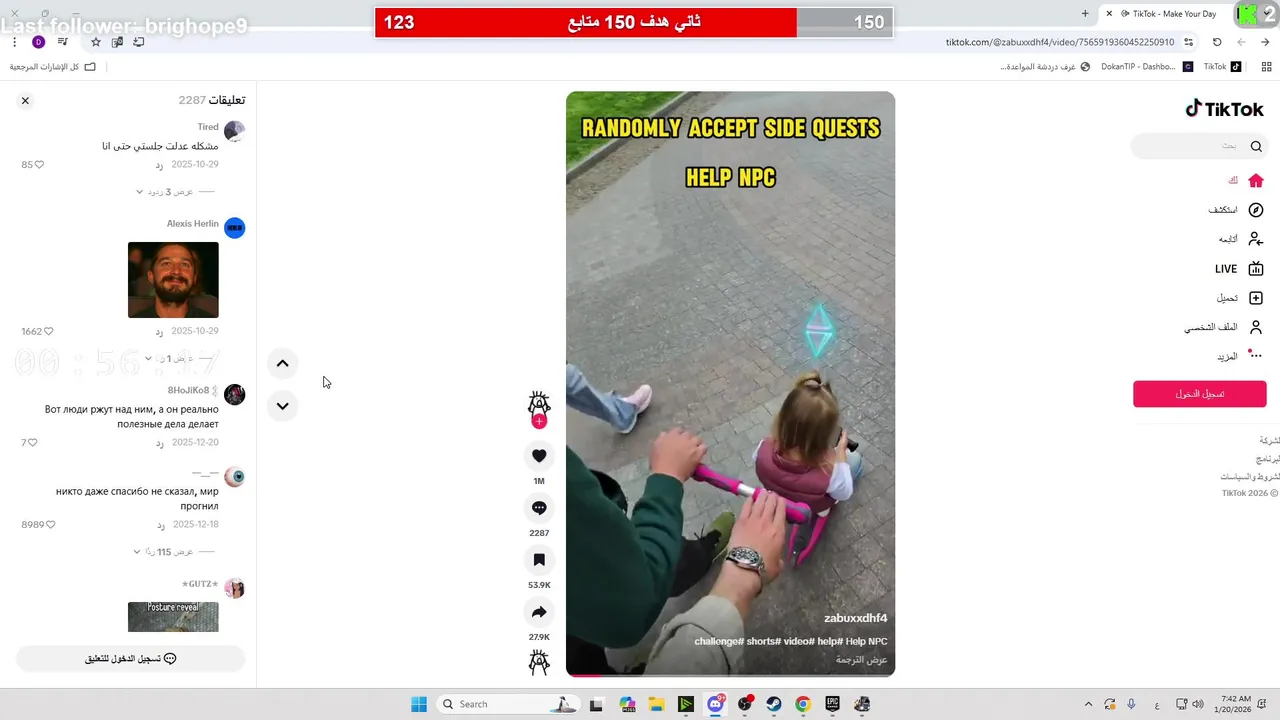Open Steam from the taskbar

pos(774,704)
